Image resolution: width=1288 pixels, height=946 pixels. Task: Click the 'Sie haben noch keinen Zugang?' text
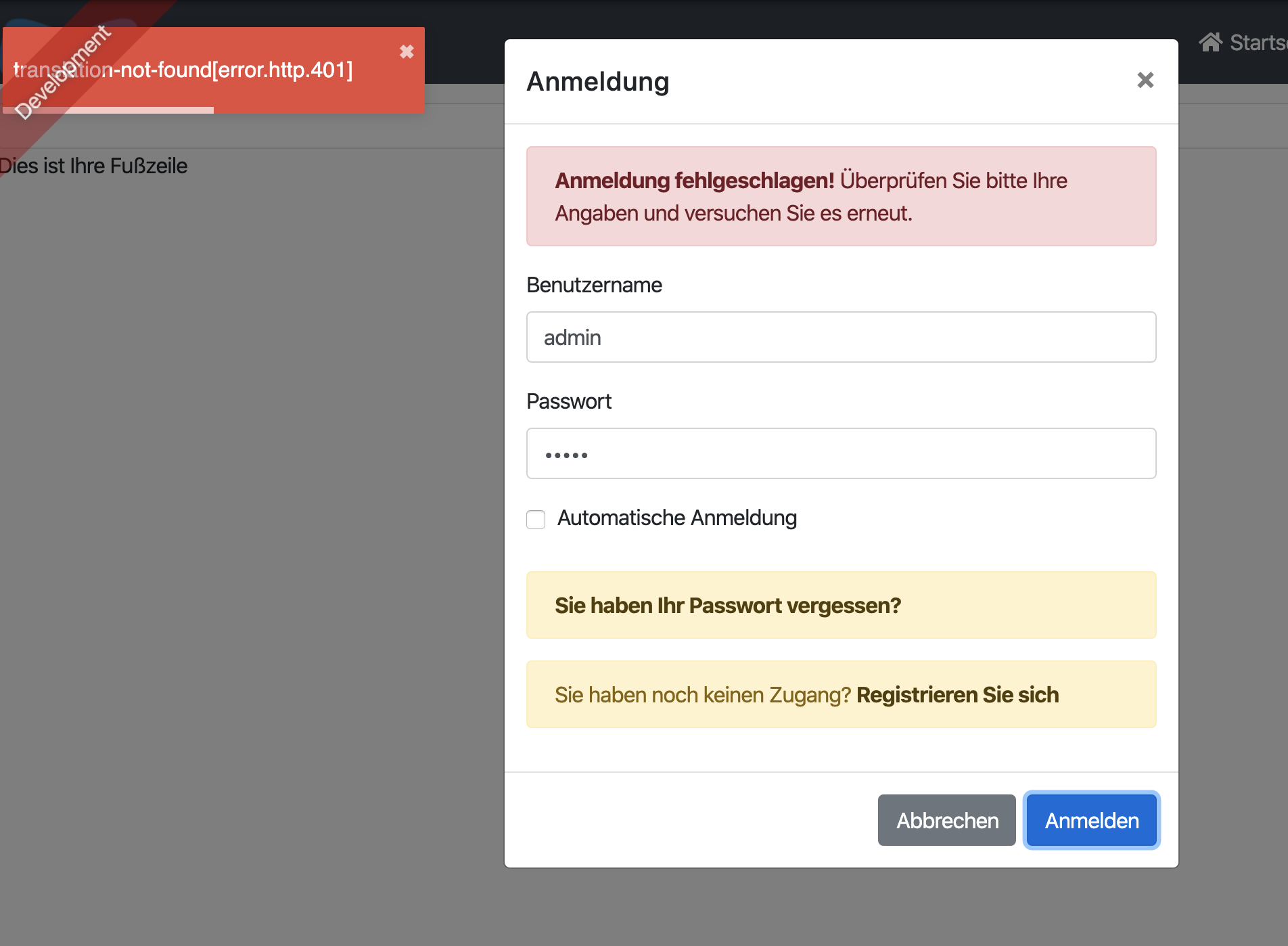703,695
